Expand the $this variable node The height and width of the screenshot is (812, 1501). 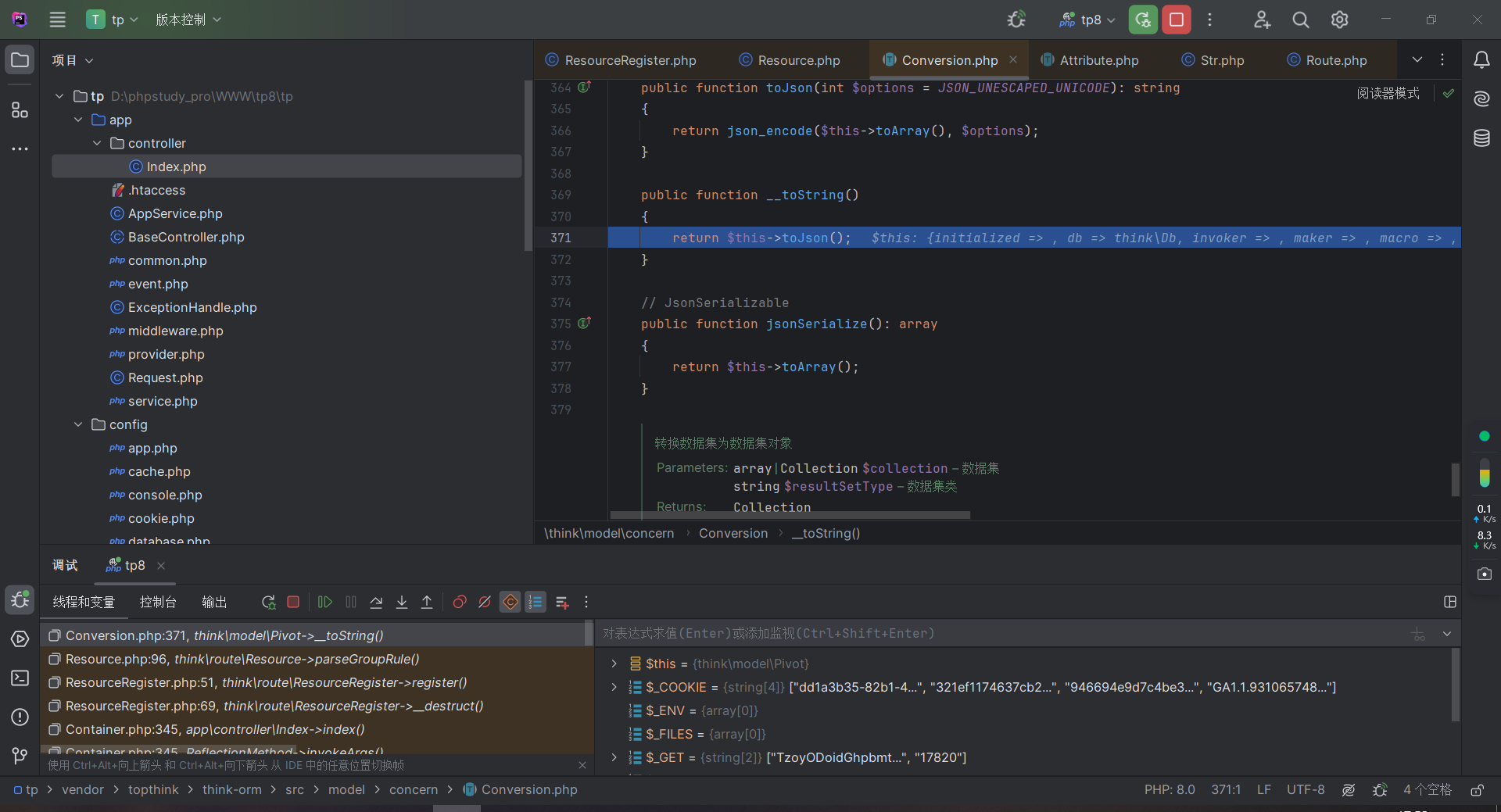614,664
